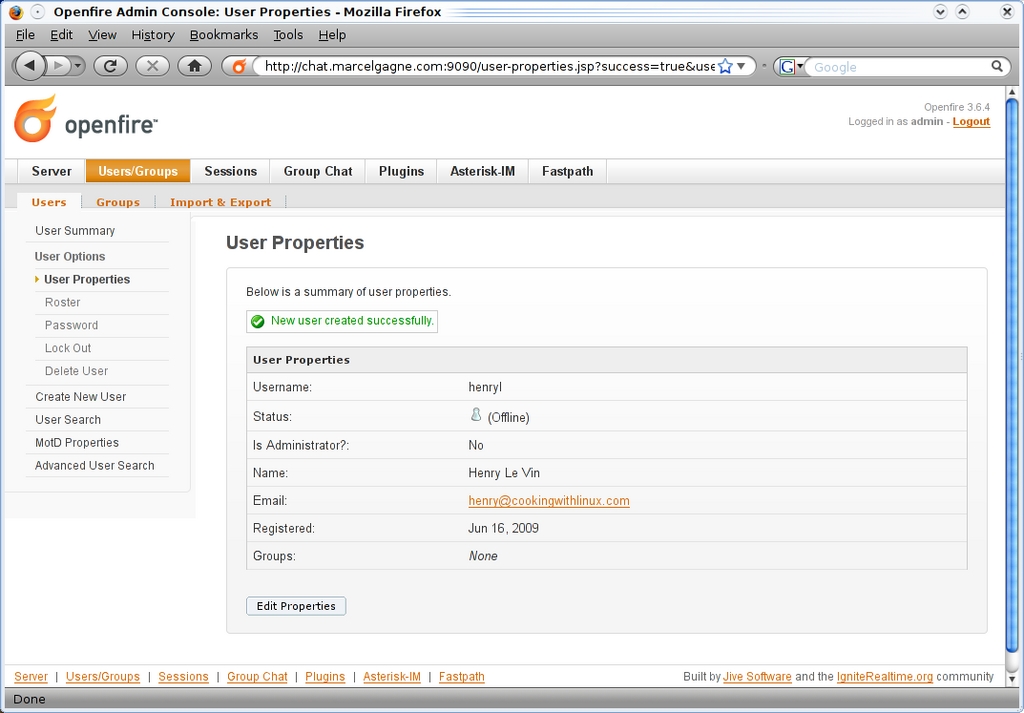The image size is (1024, 713).
Task: Click the vertical page scrollbar
Action: pyautogui.click(x=1011, y=380)
